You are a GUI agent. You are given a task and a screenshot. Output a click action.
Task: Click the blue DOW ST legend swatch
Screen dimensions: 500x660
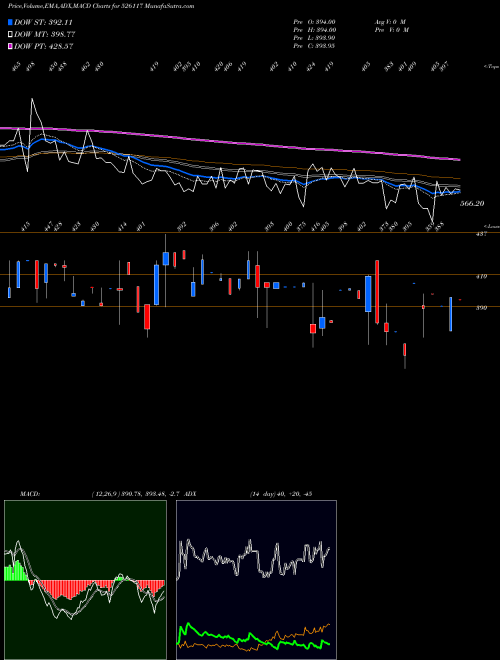pos(10,22)
